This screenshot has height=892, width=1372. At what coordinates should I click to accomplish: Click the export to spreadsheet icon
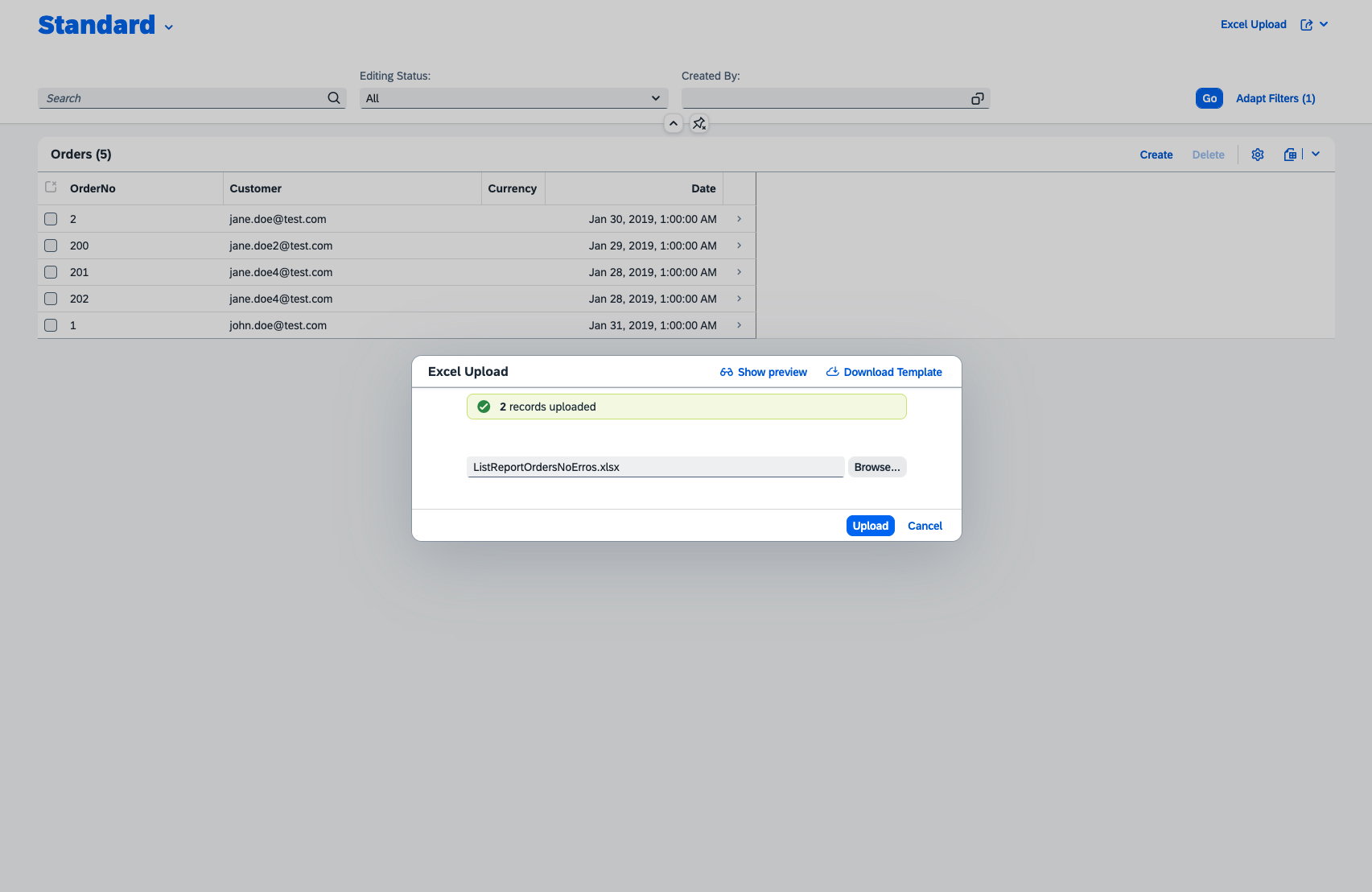(1290, 155)
